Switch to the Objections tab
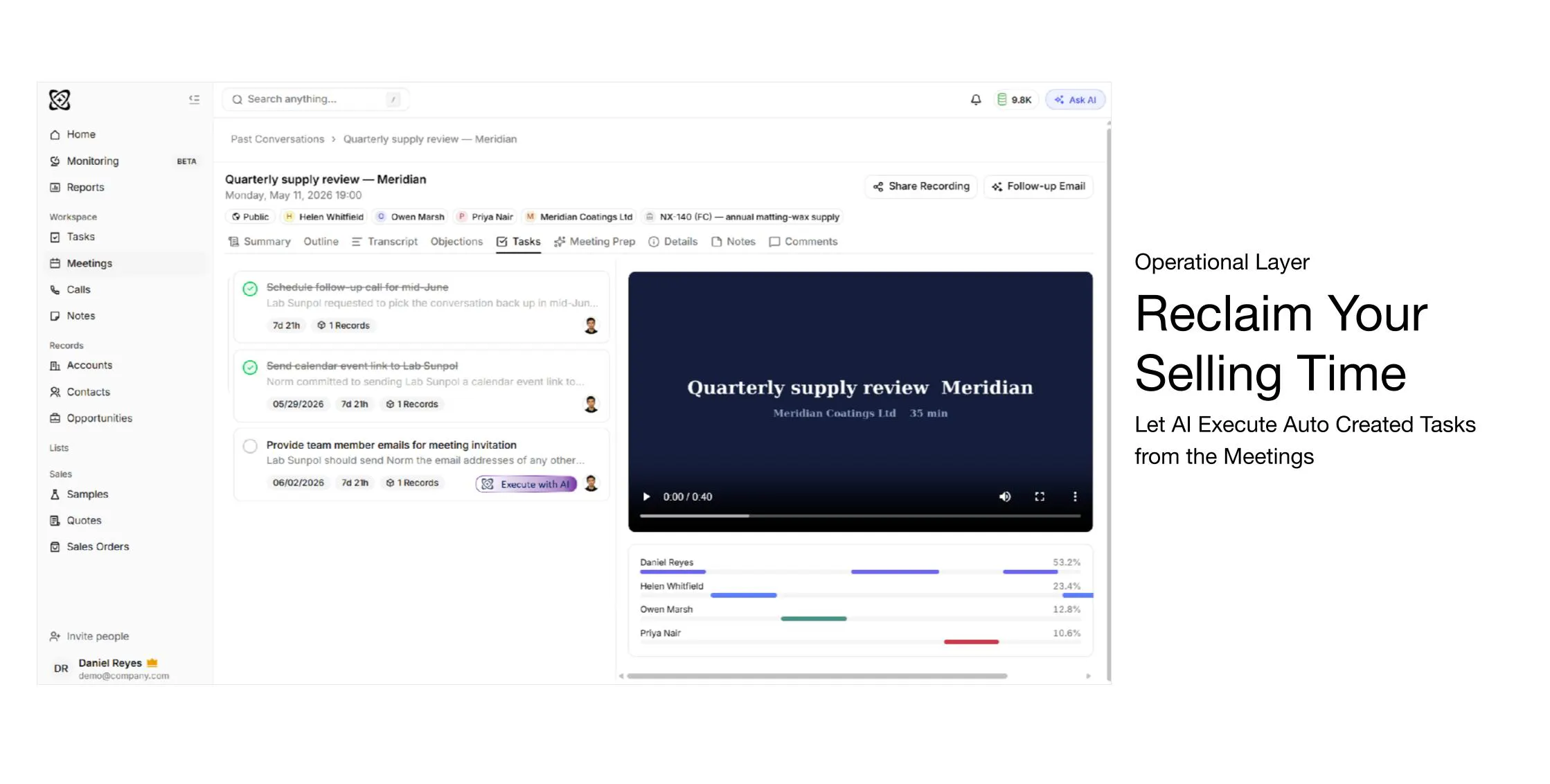The width and height of the screenshot is (1550, 784). pyautogui.click(x=456, y=242)
